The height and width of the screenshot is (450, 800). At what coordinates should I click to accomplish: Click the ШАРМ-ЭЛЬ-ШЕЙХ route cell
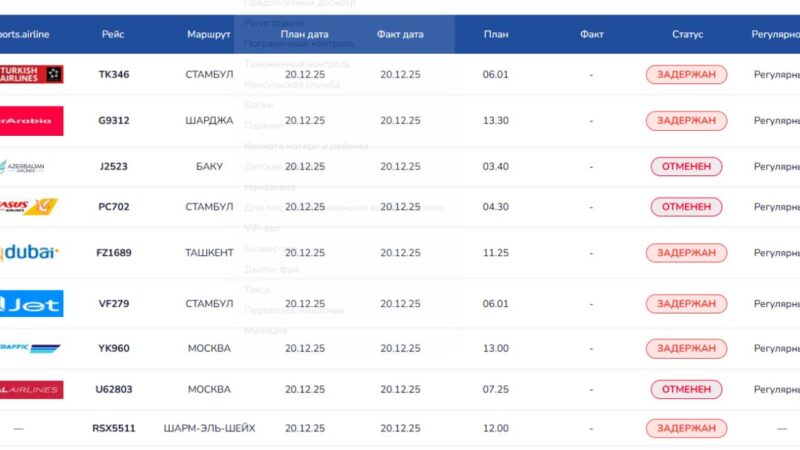pos(209,428)
